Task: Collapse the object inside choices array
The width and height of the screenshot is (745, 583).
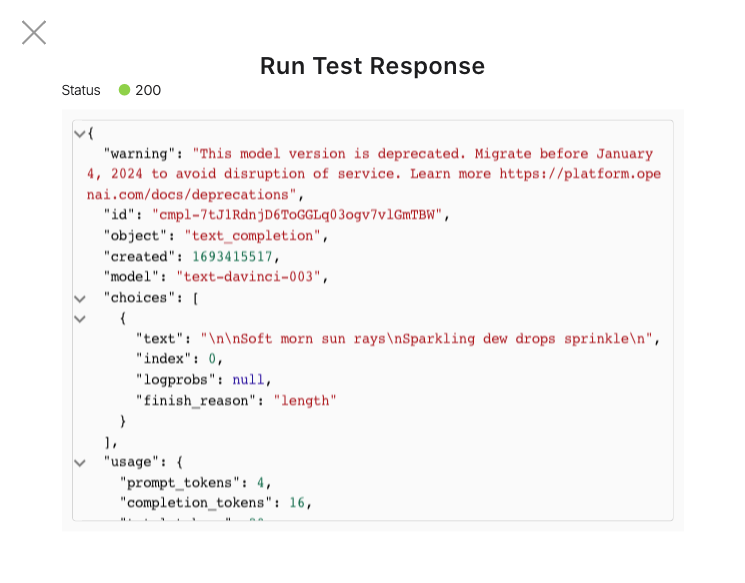Action: pos(80,319)
